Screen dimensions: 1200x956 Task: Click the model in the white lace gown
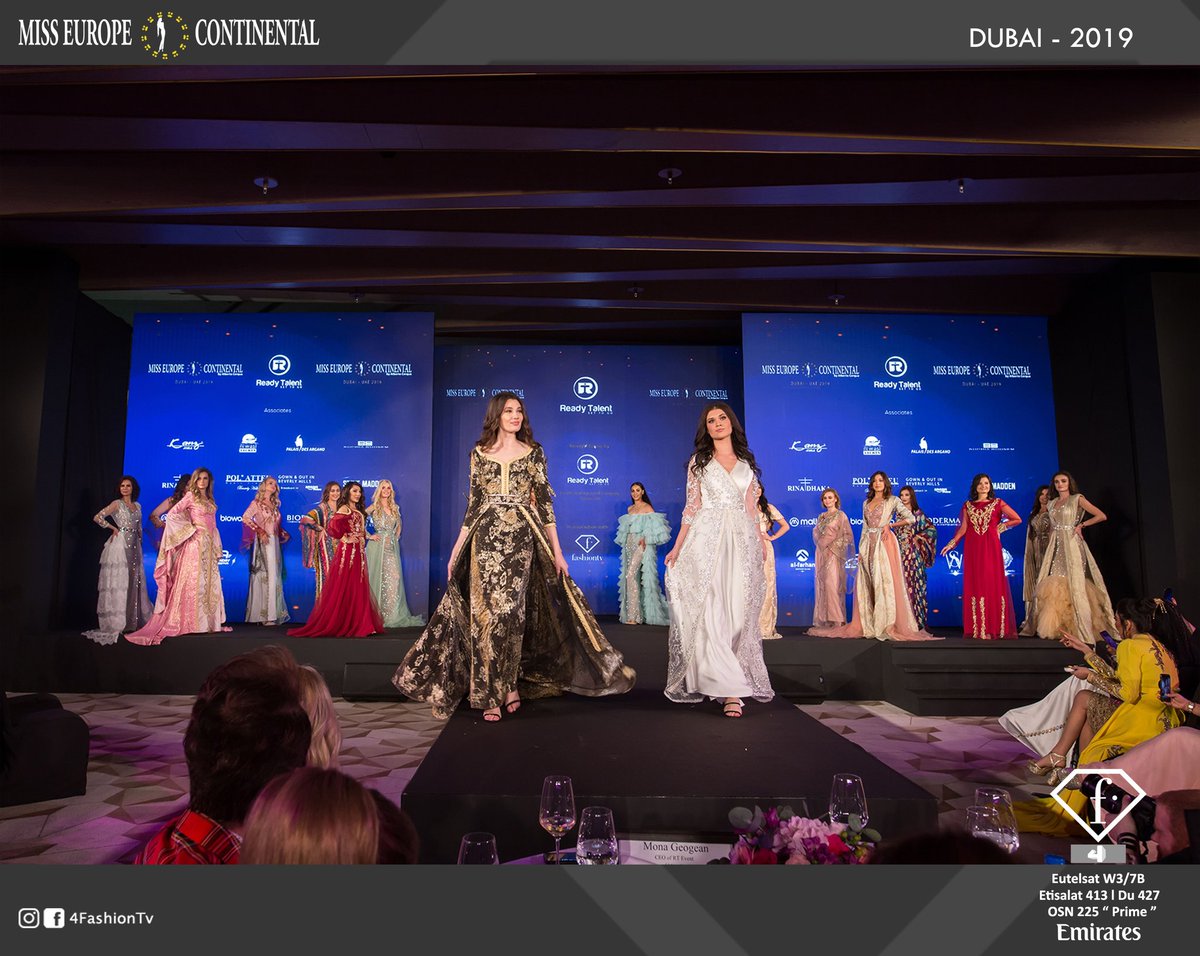(x=718, y=560)
